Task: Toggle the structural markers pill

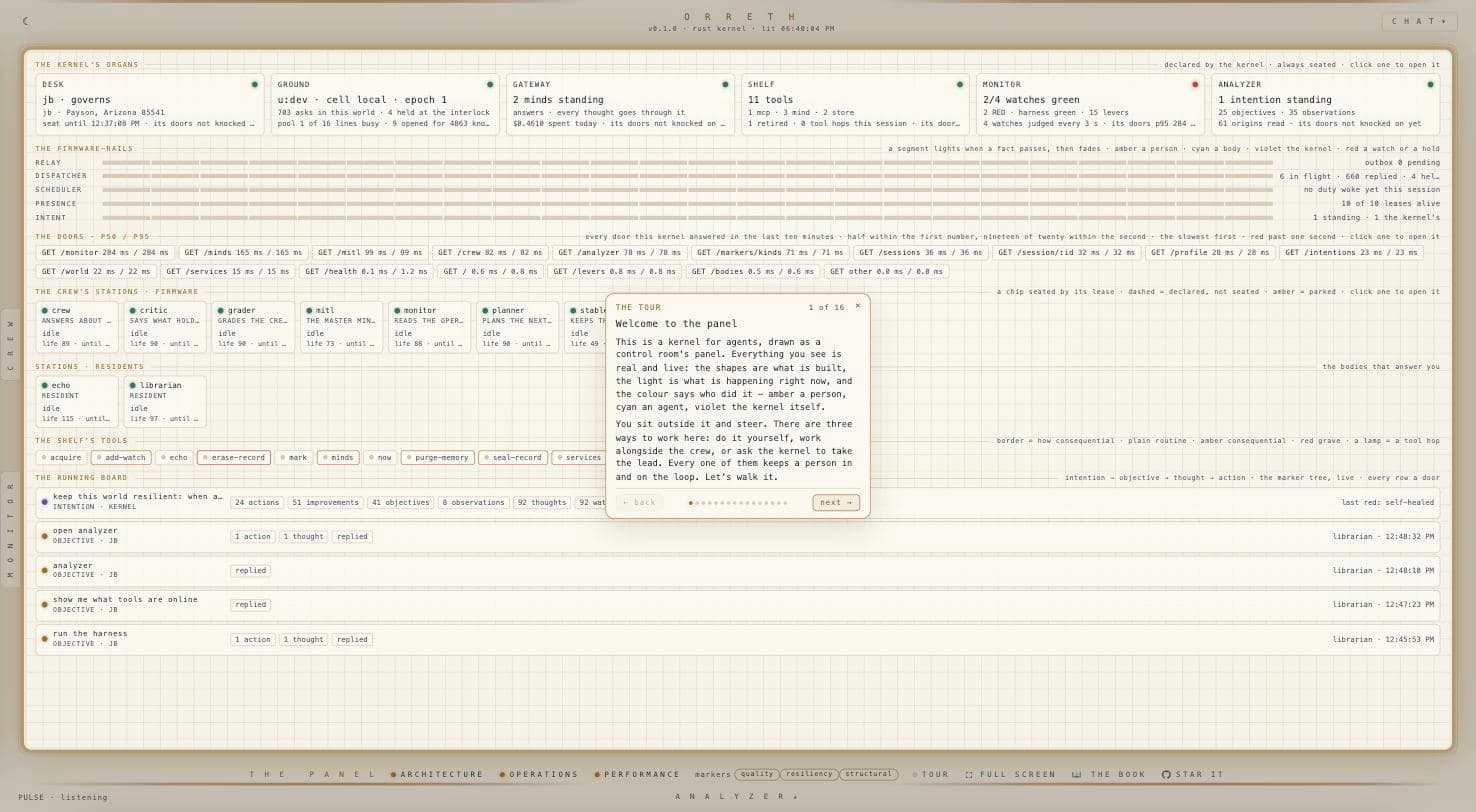Action: 868,774
